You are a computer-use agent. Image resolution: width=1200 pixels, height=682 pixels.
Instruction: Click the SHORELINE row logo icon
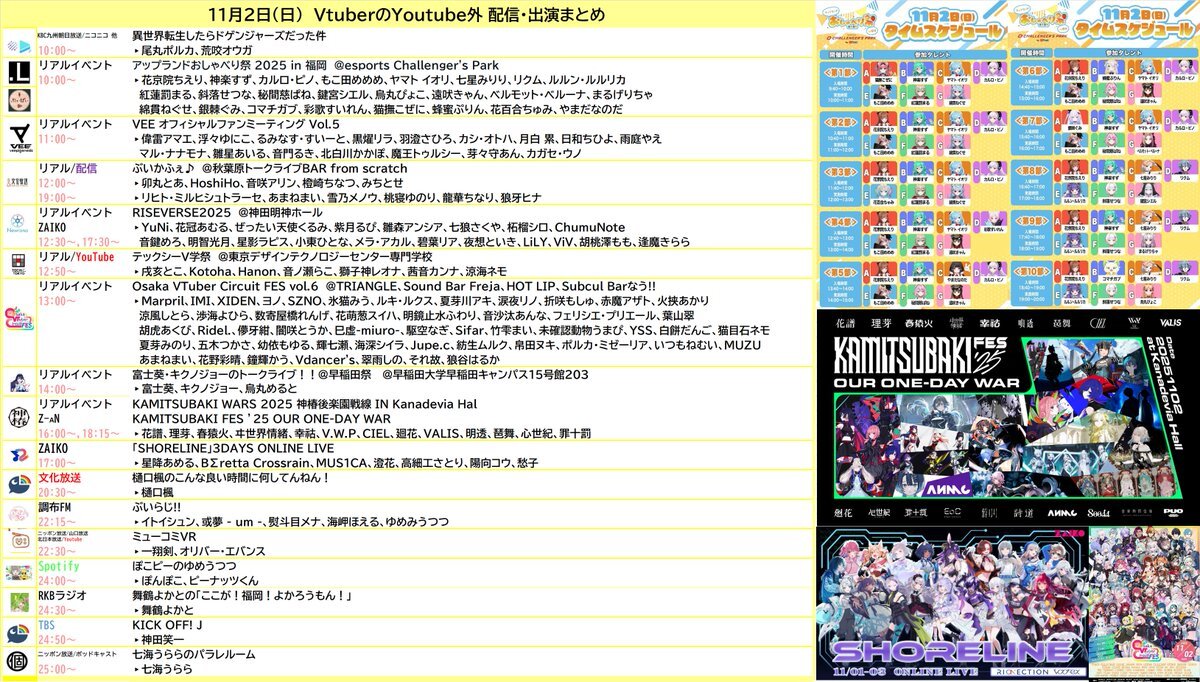(x=18, y=455)
